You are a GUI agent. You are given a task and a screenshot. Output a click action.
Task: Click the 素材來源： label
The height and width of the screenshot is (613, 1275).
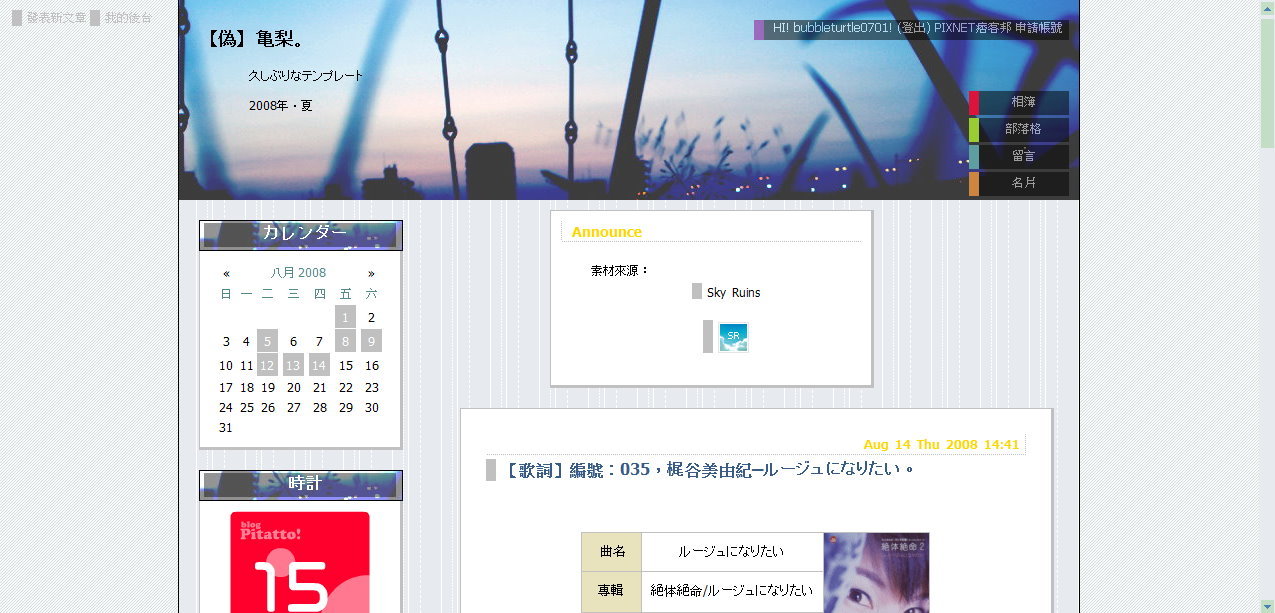[x=620, y=270]
